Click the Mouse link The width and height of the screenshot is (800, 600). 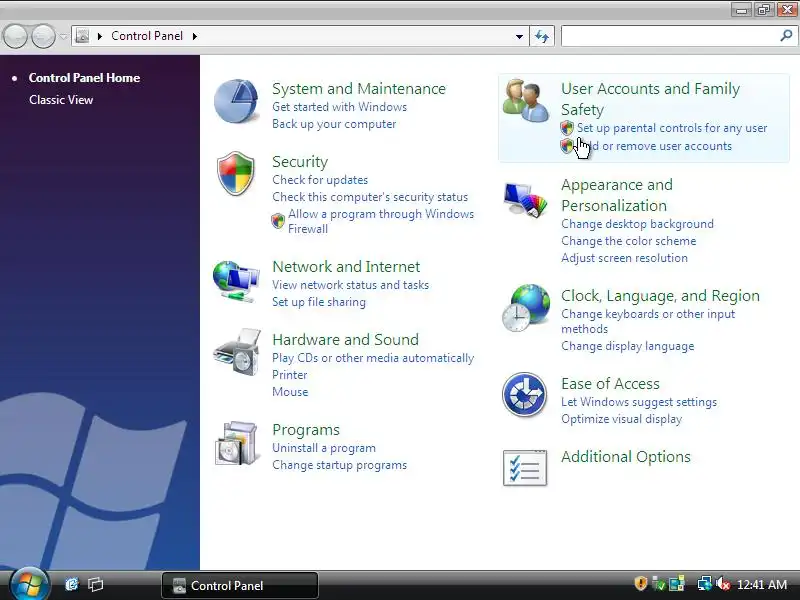point(290,392)
